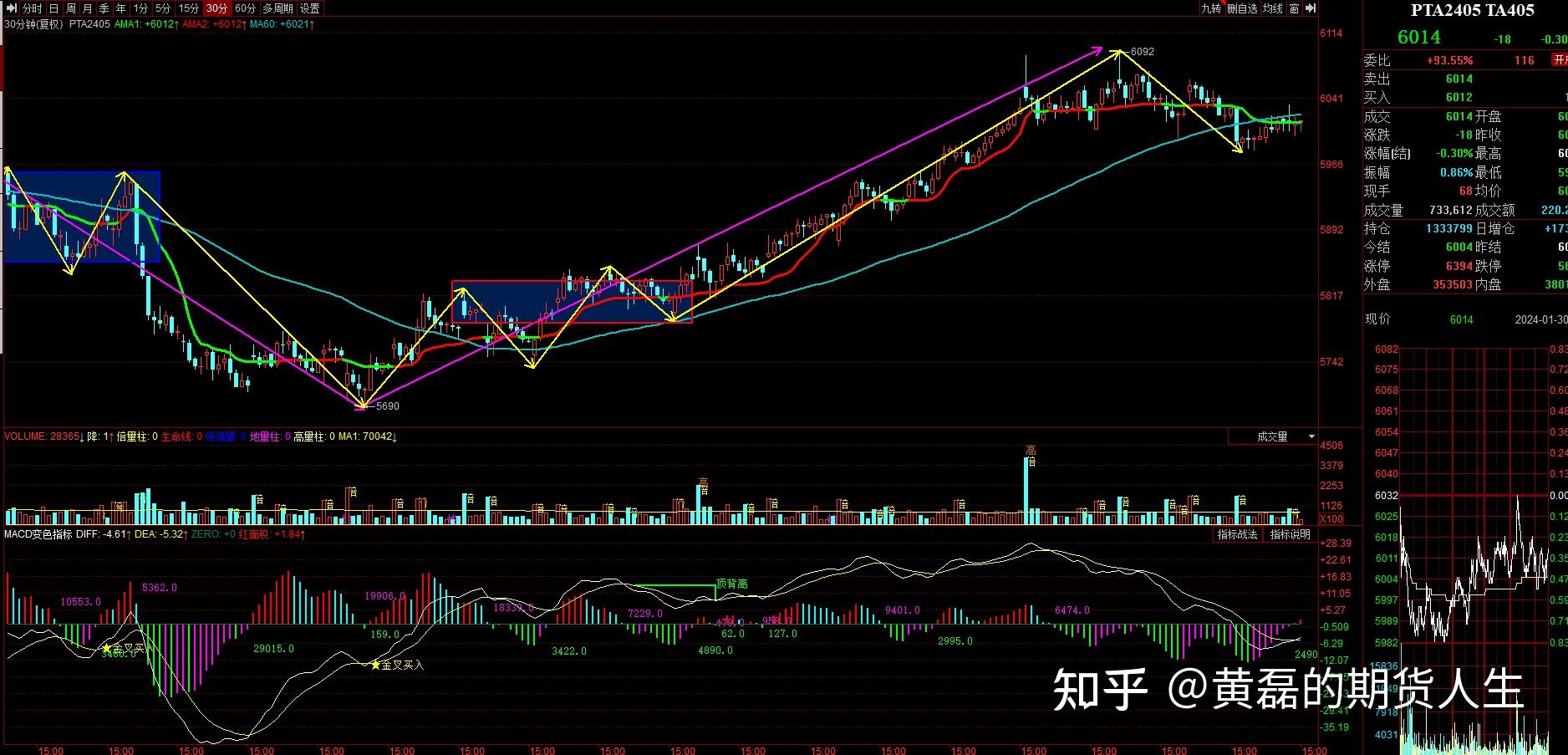Click the 指标战法 button

point(1237,534)
